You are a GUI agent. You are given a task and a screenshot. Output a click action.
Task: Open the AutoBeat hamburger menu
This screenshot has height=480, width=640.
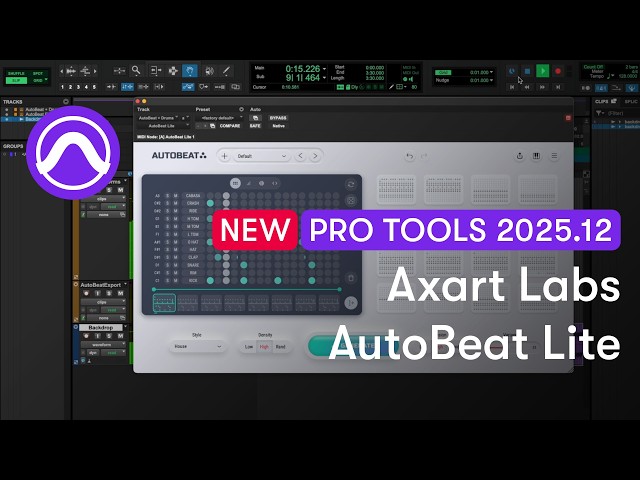[554, 156]
